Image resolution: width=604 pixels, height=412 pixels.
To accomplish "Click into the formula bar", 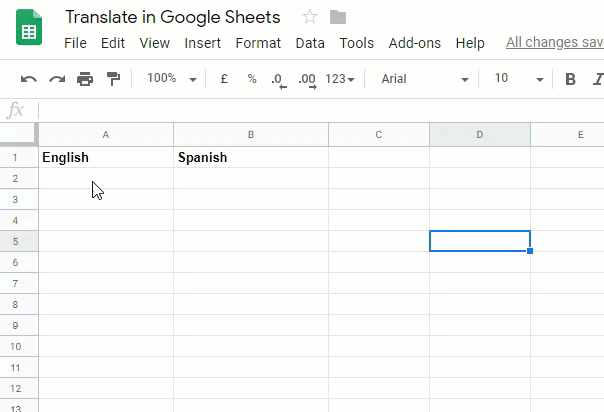I will tap(321, 111).
